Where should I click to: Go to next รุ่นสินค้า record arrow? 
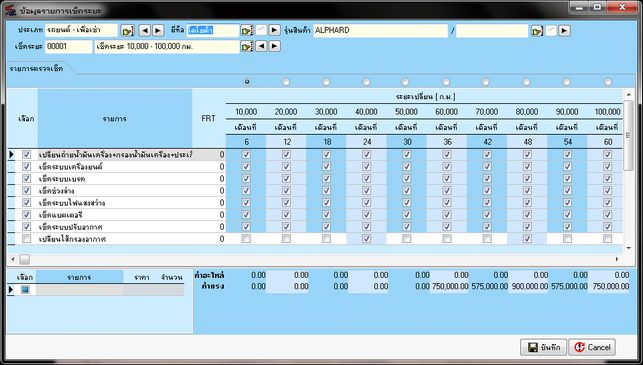(565, 31)
